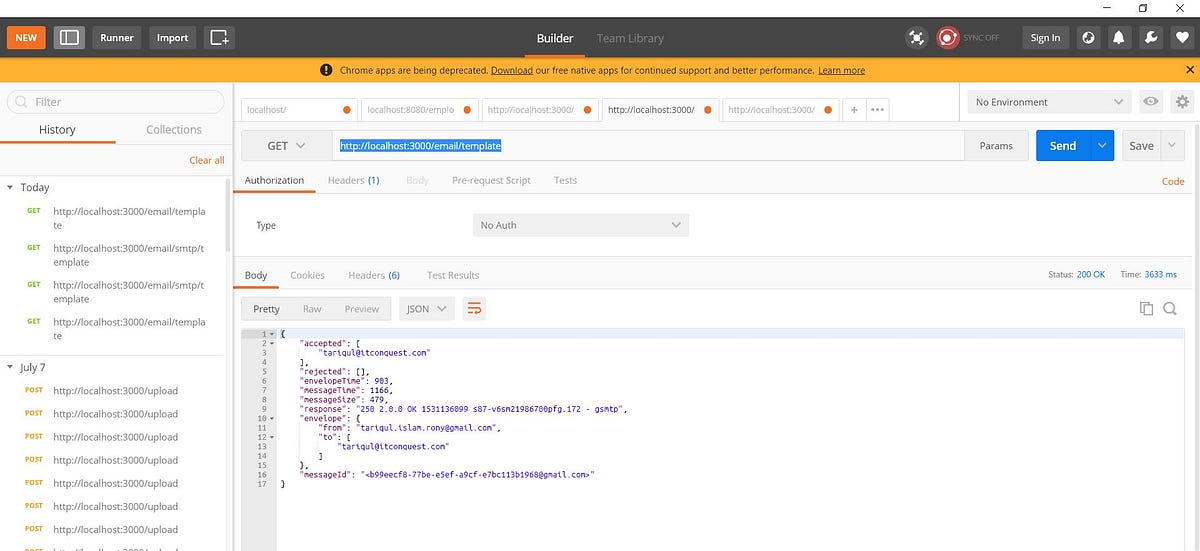Open first POST localhost:3000/upload history entry
The height and width of the screenshot is (551, 1200).
click(116, 390)
